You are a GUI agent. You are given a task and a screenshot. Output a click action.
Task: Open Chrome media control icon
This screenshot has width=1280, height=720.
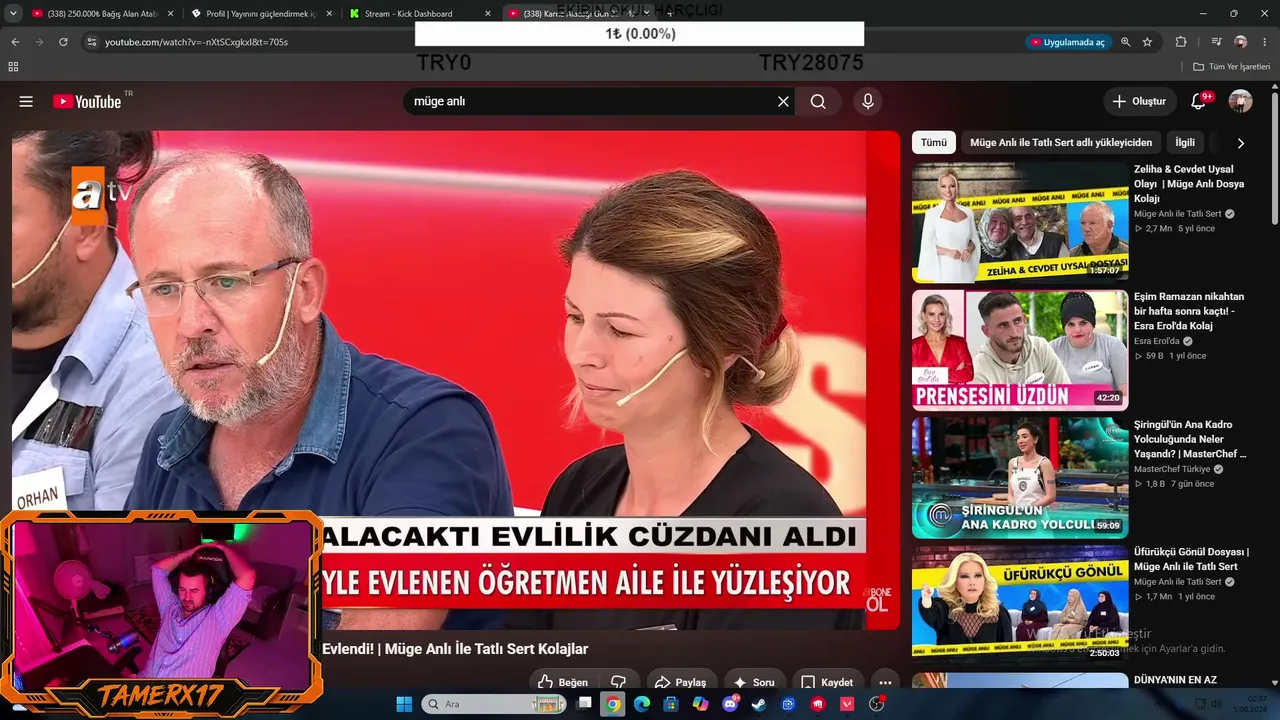click(x=1216, y=42)
